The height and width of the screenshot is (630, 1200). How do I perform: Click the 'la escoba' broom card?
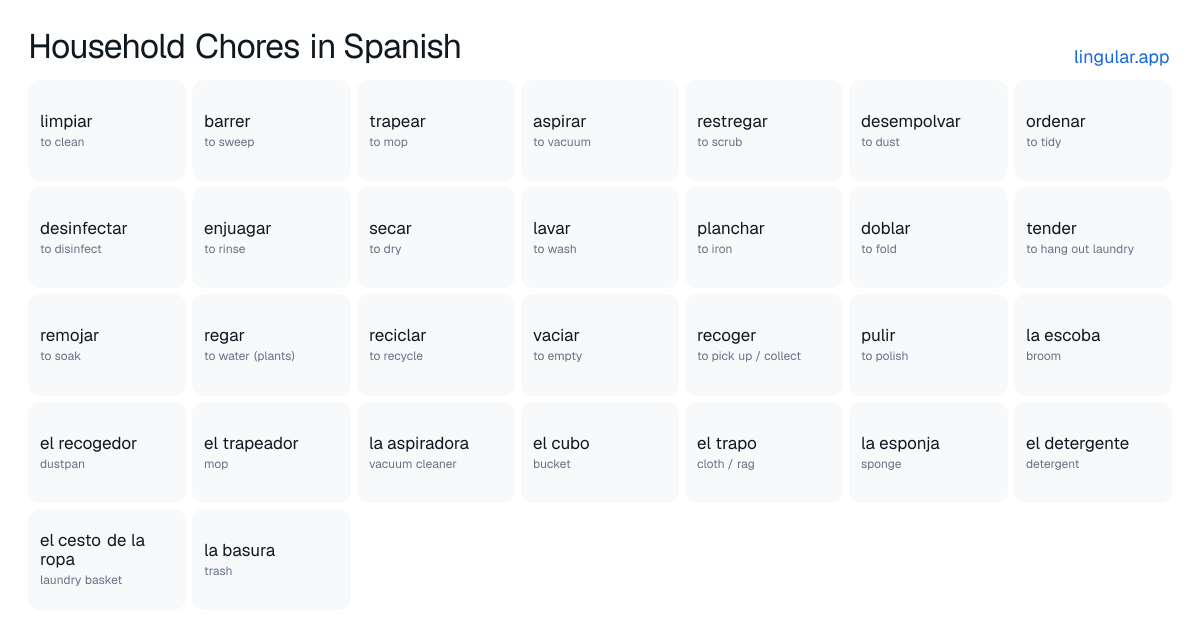(x=1093, y=345)
